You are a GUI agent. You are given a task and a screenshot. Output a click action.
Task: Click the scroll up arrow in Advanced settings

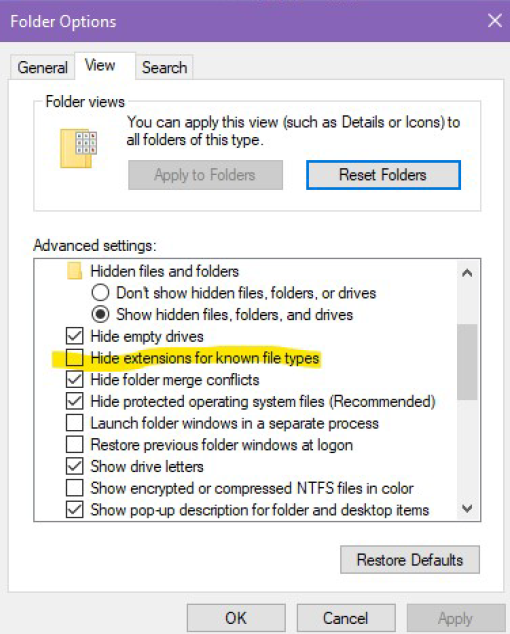[467, 273]
